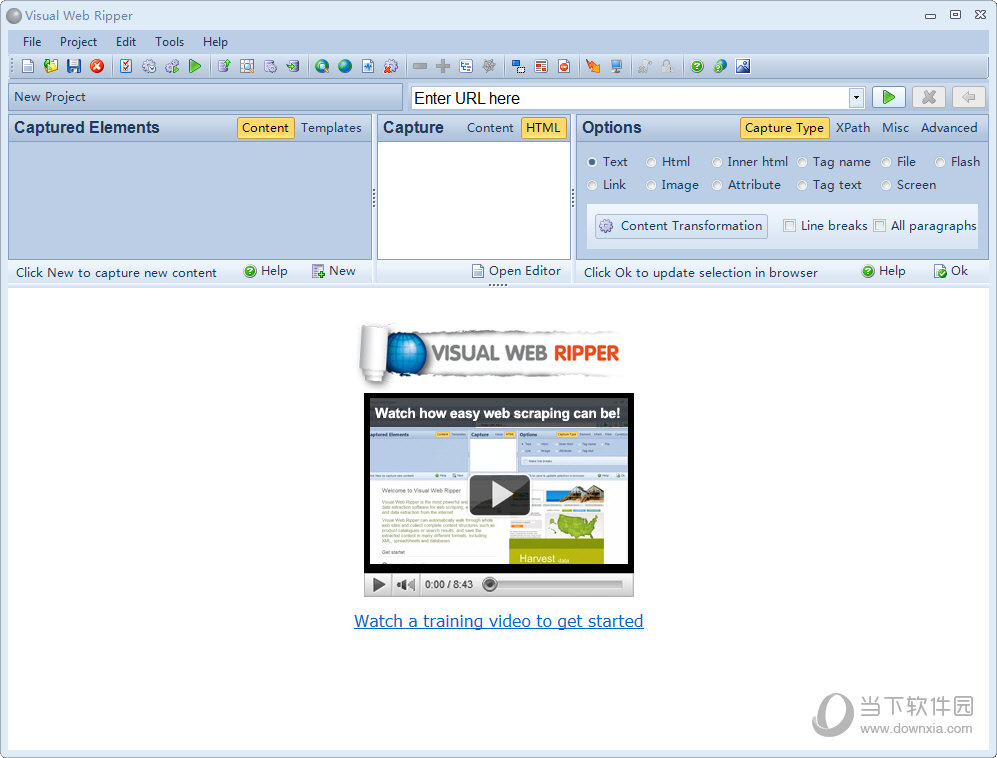997x758 pixels.
Task: Open the Tools menu
Action: pyautogui.click(x=169, y=42)
